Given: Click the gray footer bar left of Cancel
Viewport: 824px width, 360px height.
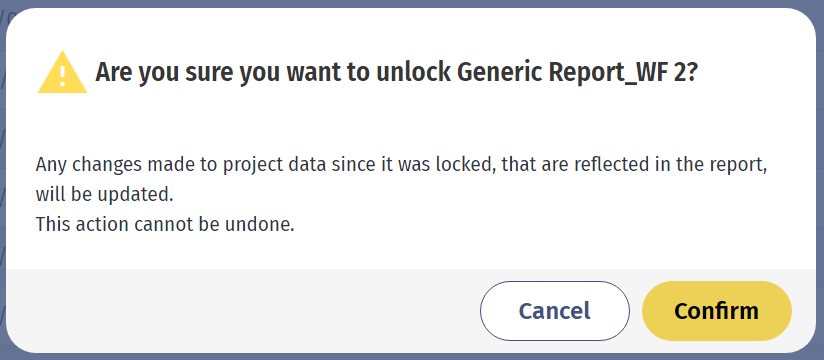Looking at the screenshot, I should point(242,310).
